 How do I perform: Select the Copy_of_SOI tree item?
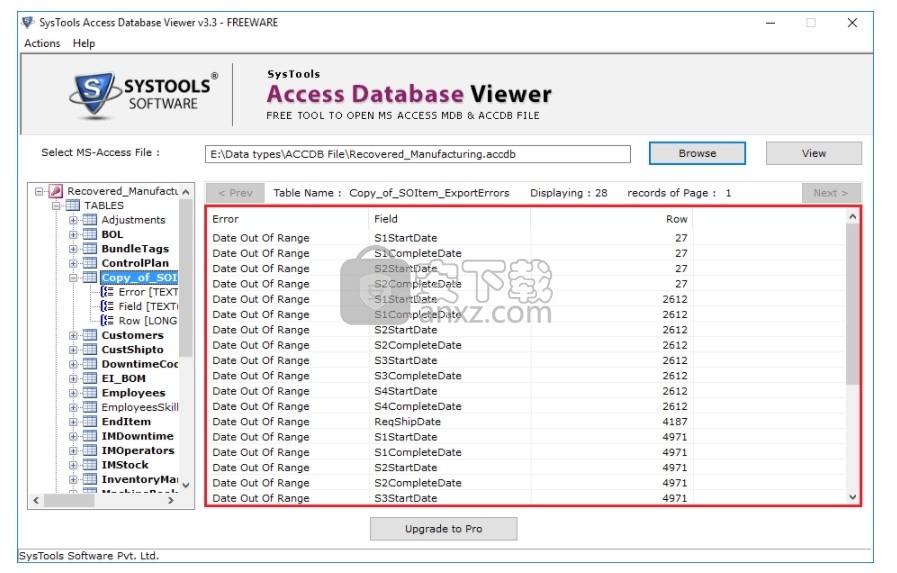click(x=139, y=278)
